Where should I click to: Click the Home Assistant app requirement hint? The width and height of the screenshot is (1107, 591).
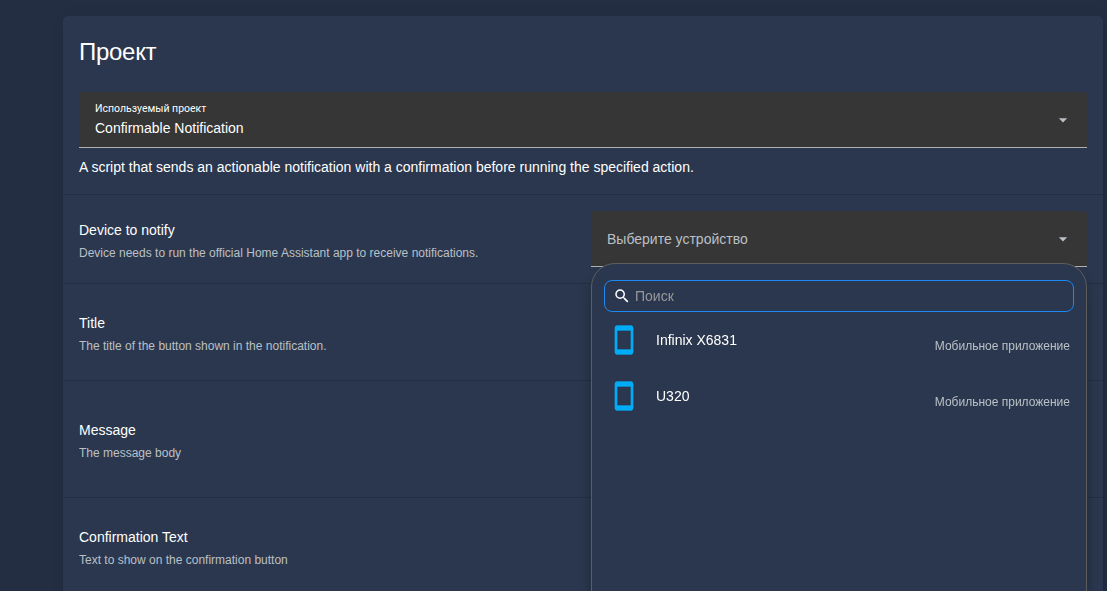pyautogui.click(x=278, y=253)
